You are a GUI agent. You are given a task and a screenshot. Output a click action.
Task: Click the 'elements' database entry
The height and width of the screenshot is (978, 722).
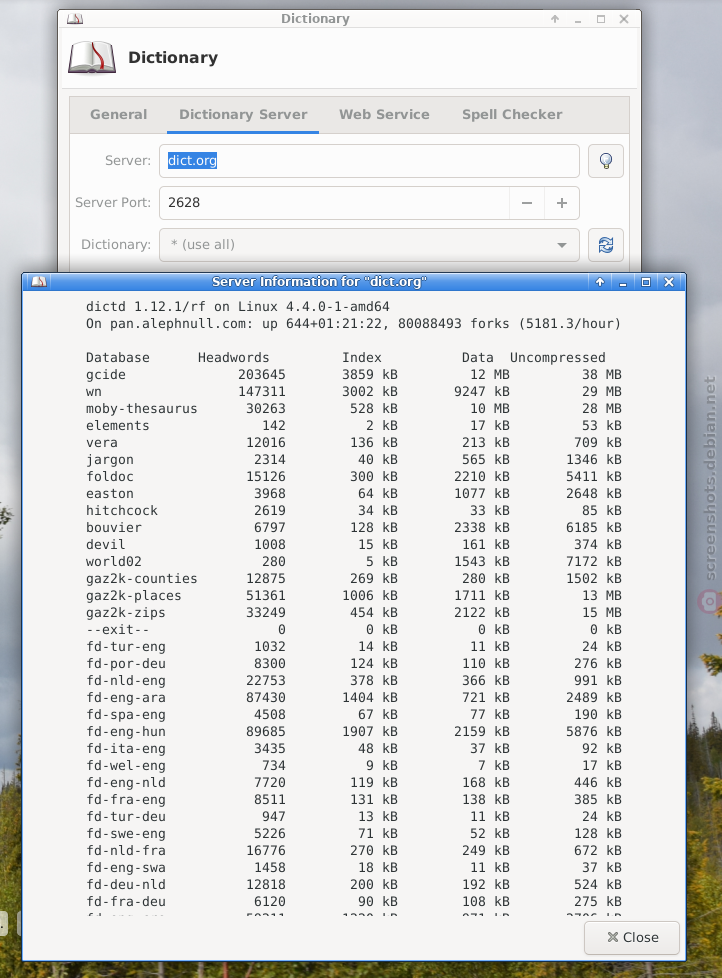pos(118,425)
